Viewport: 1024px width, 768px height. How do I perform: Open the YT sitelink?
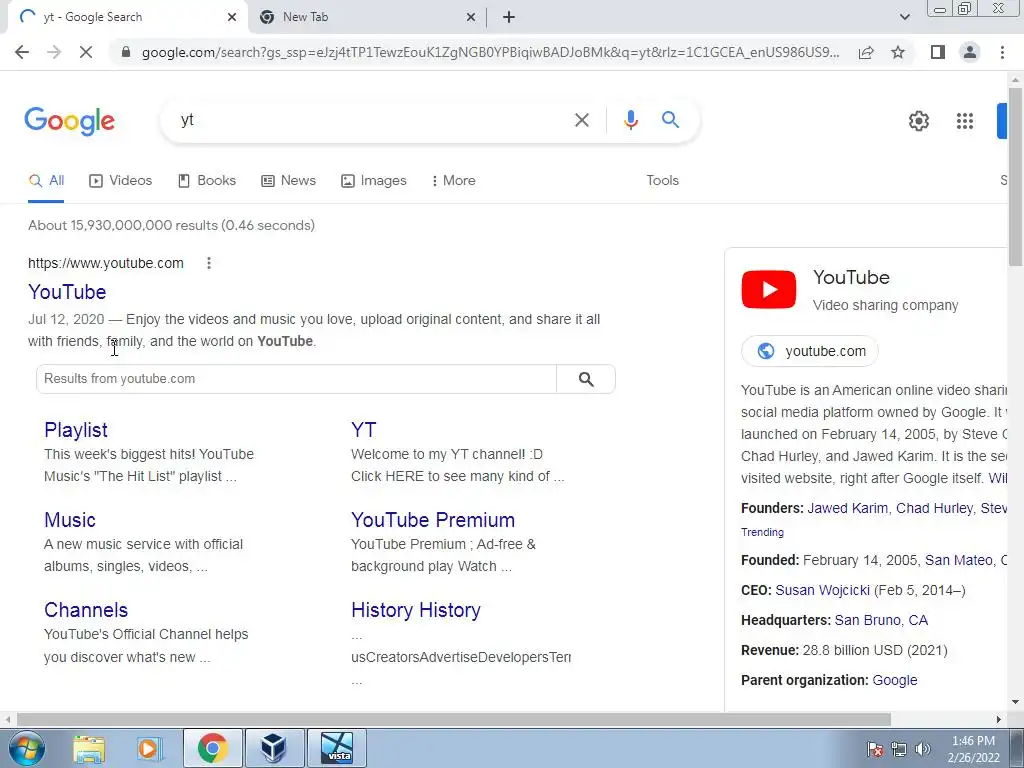pos(364,430)
